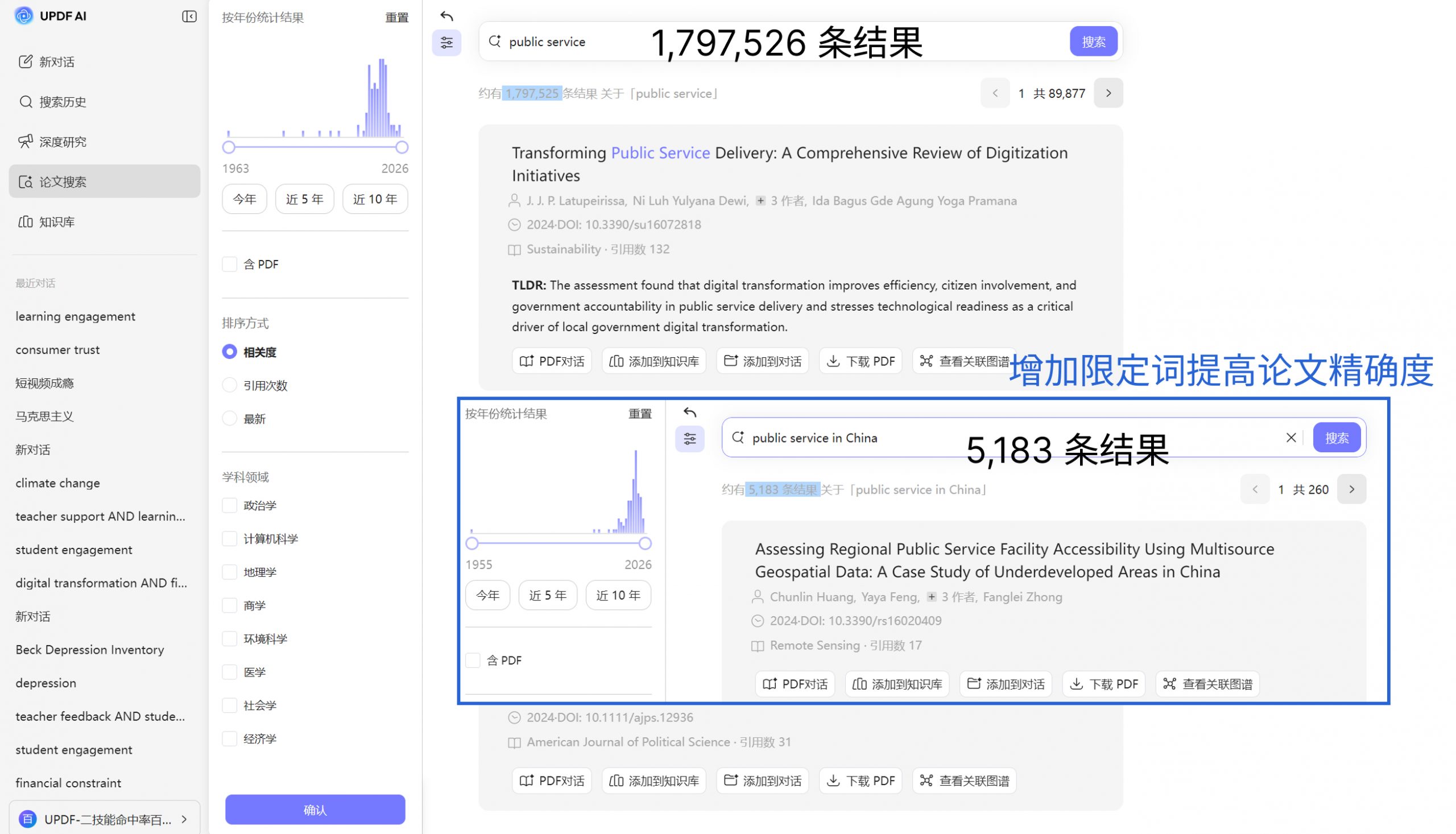Select 论文搜索 paper search

coord(104,181)
